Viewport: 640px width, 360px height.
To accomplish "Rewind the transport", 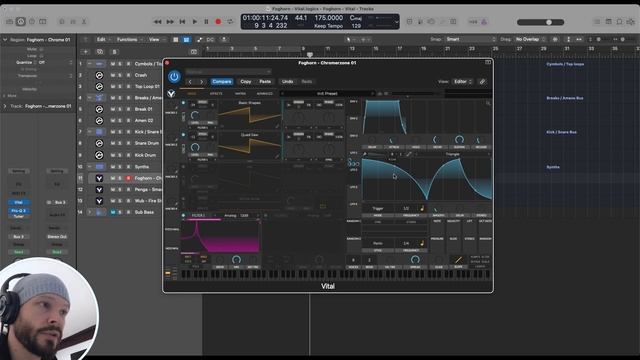I will [158, 22].
